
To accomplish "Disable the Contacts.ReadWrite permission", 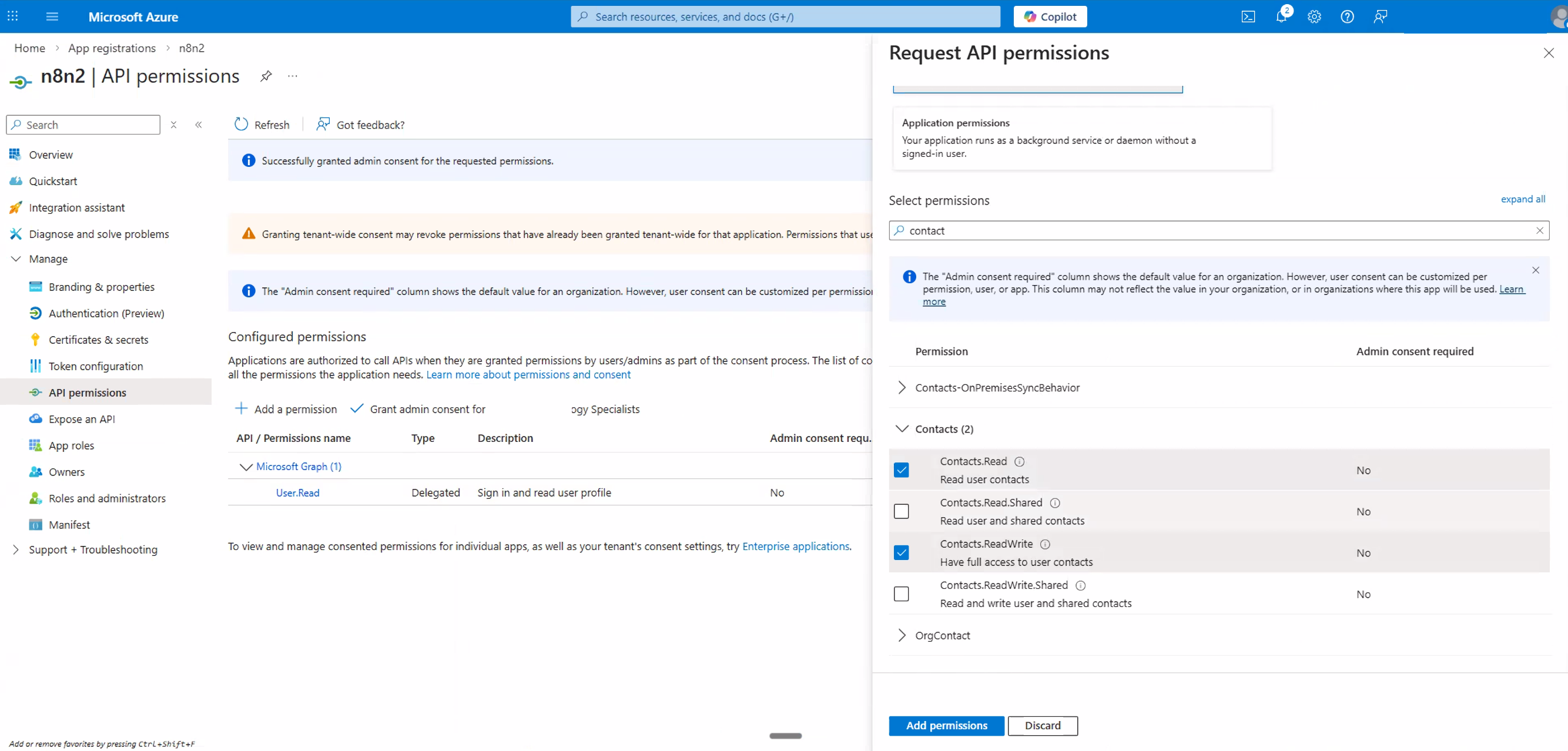I will coord(902,551).
